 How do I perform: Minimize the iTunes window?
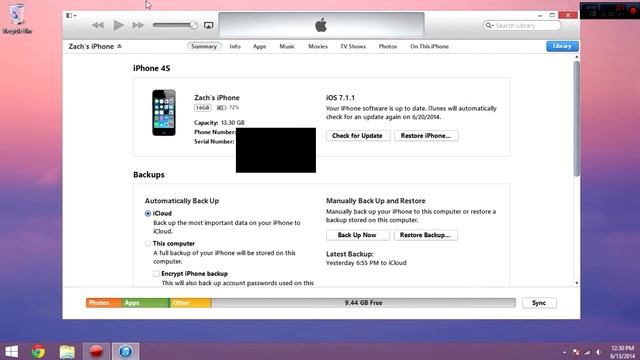coord(540,16)
